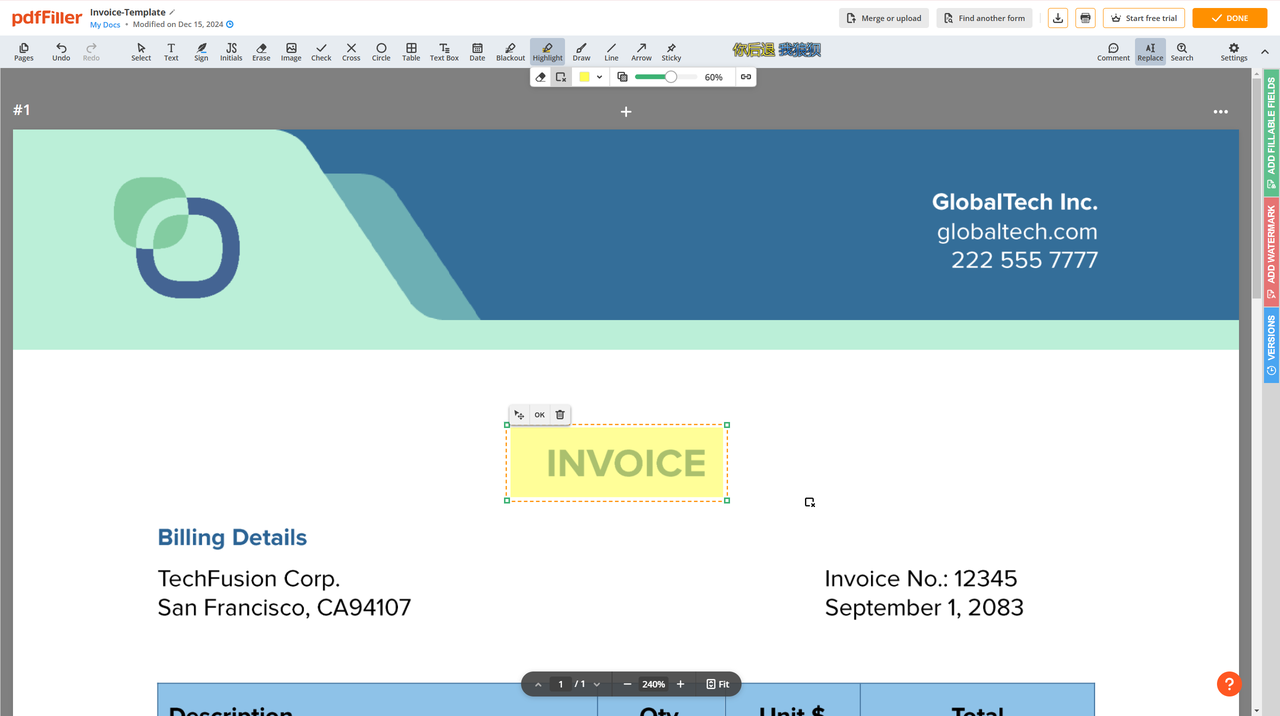The width and height of the screenshot is (1280, 716).
Task: Open the 240% zoom level box
Action: pyautogui.click(x=654, y=685)
